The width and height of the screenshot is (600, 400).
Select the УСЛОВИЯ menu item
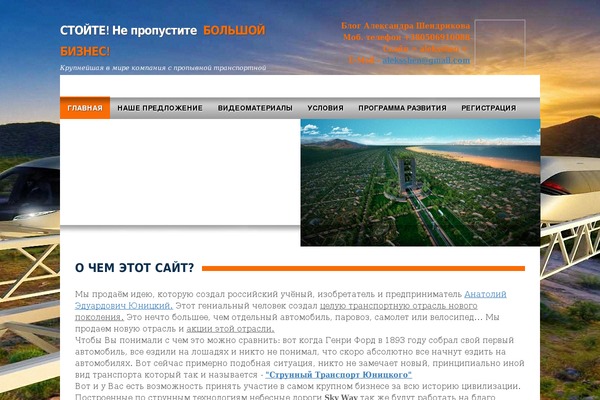coord(325,108)
